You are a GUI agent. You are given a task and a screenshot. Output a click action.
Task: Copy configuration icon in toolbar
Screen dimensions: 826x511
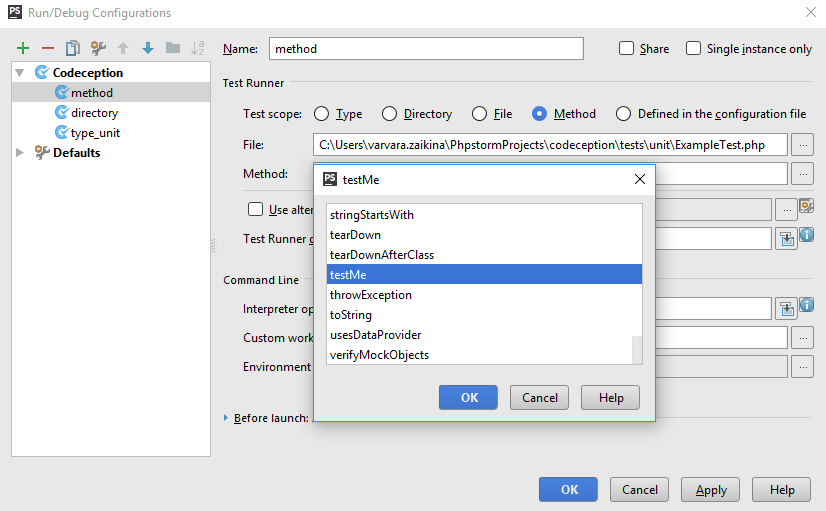pyautogui.click(x=73, y=48)
